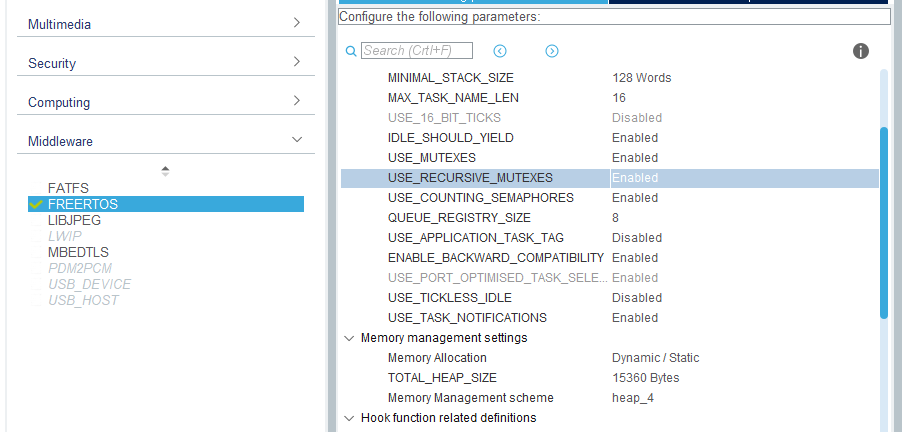The height and width of the screenshot is (432, 913).
Task: Select the QUEUE_REGISTRY_SIZE parameter
Action: coord(459,218)
